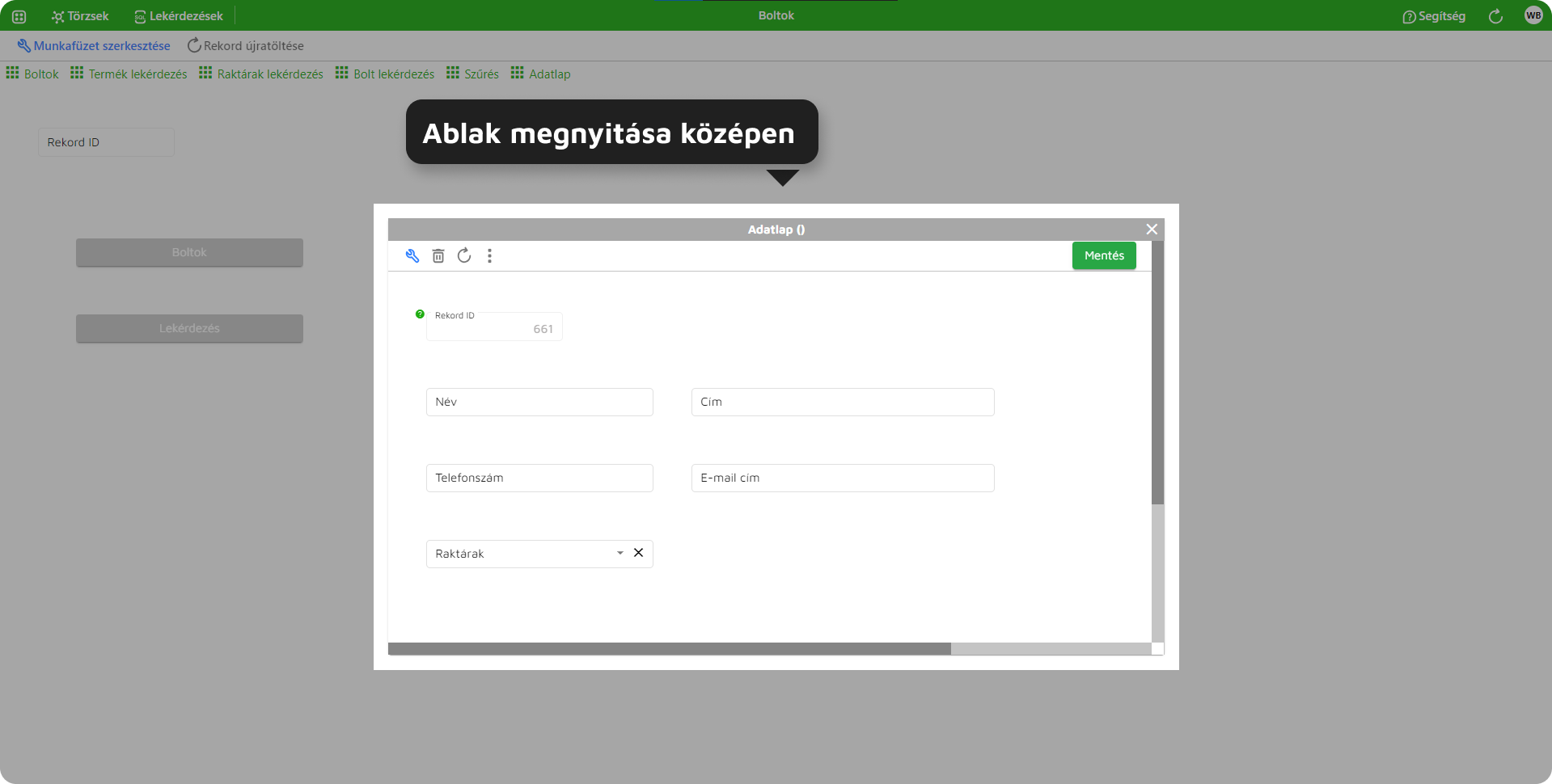Click the Adatlap () dialog title
The height and width of the screenshot is (784, 1552).
(x=776, y=230)
